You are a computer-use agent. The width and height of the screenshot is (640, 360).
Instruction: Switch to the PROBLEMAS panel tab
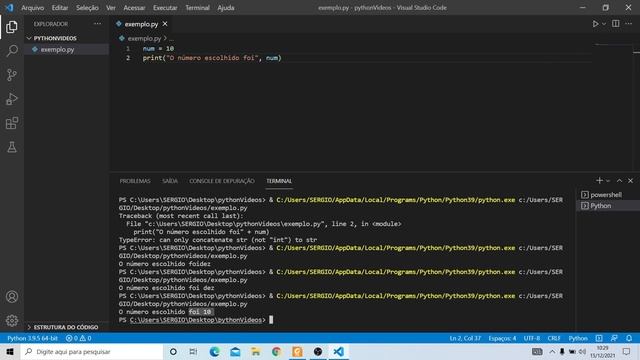(135, 181)
